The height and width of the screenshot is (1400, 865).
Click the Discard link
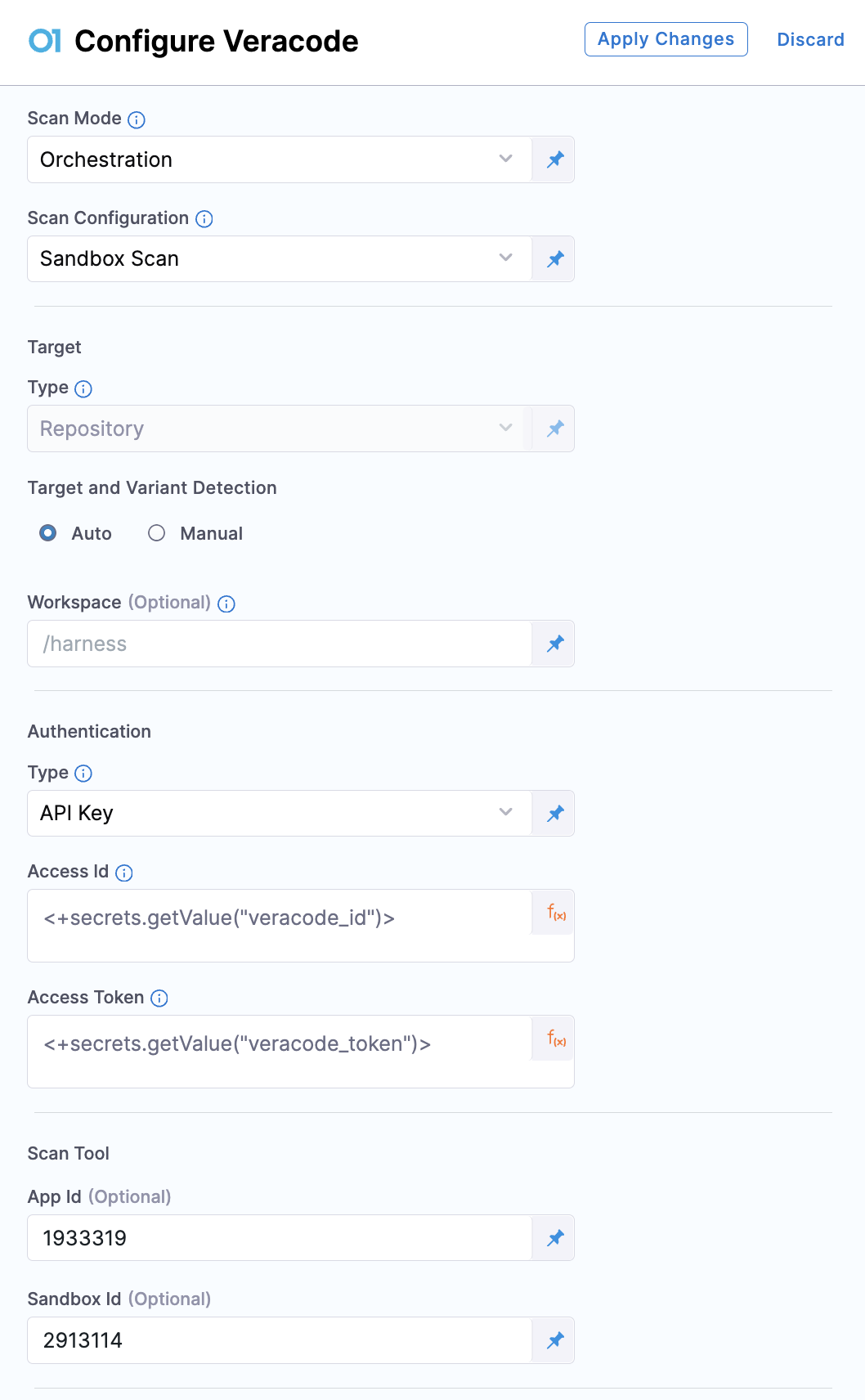click(810, 39)
